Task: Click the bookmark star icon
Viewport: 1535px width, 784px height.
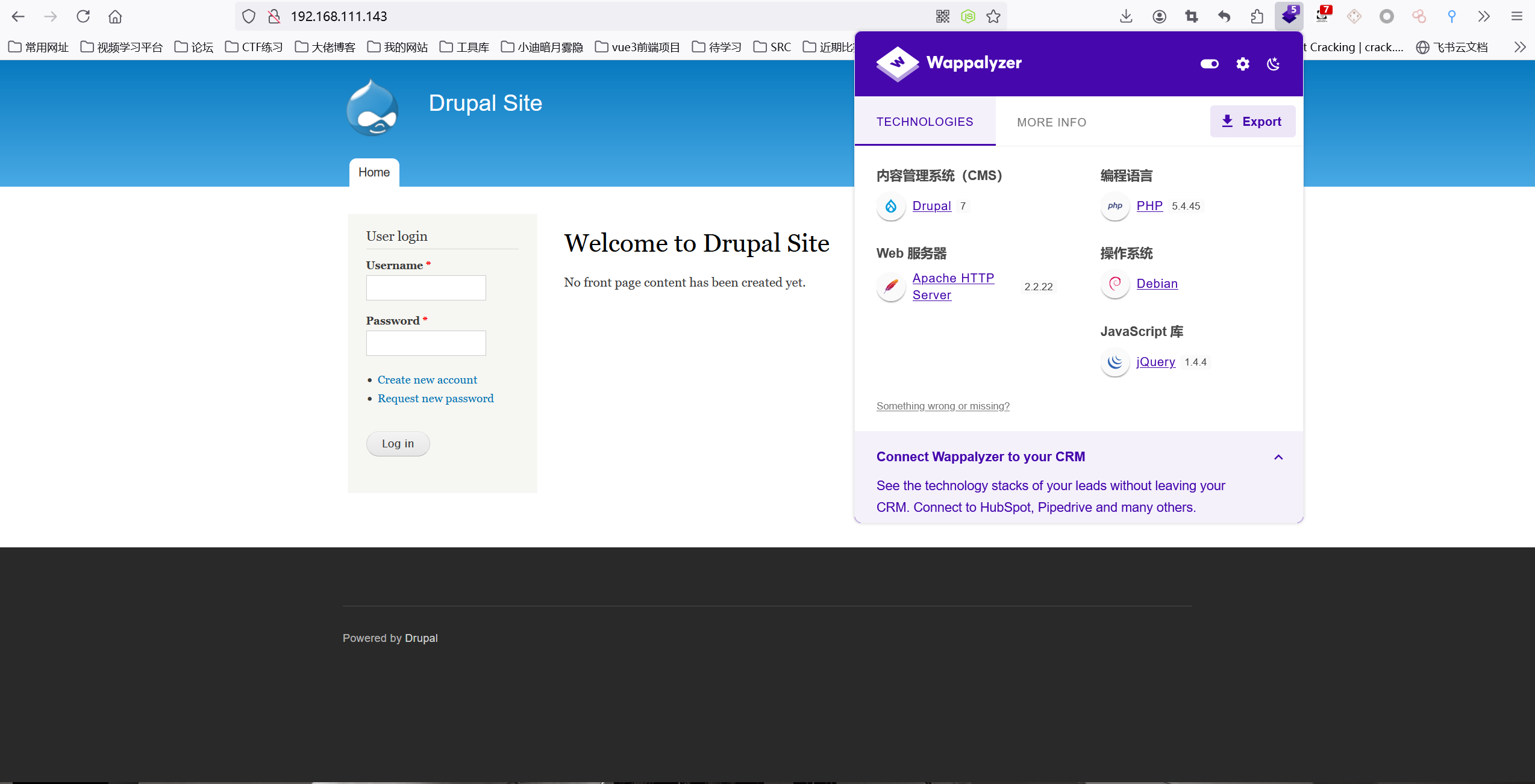Action: pyautogui.click(x=993, y=16)
